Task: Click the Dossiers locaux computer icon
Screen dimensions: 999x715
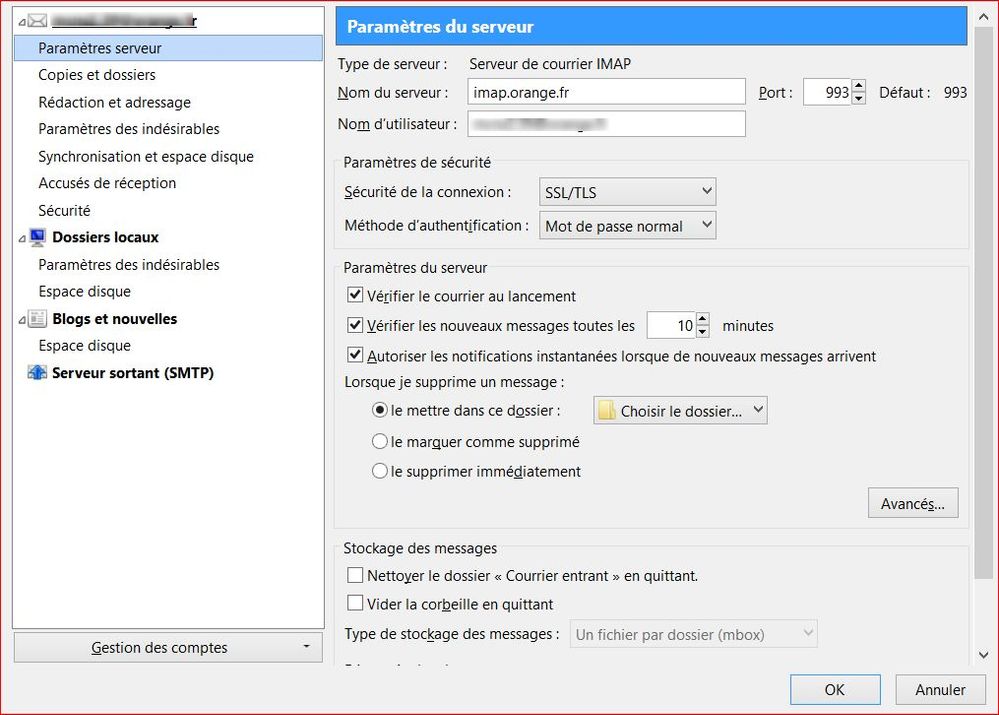Action: (38, 237)
